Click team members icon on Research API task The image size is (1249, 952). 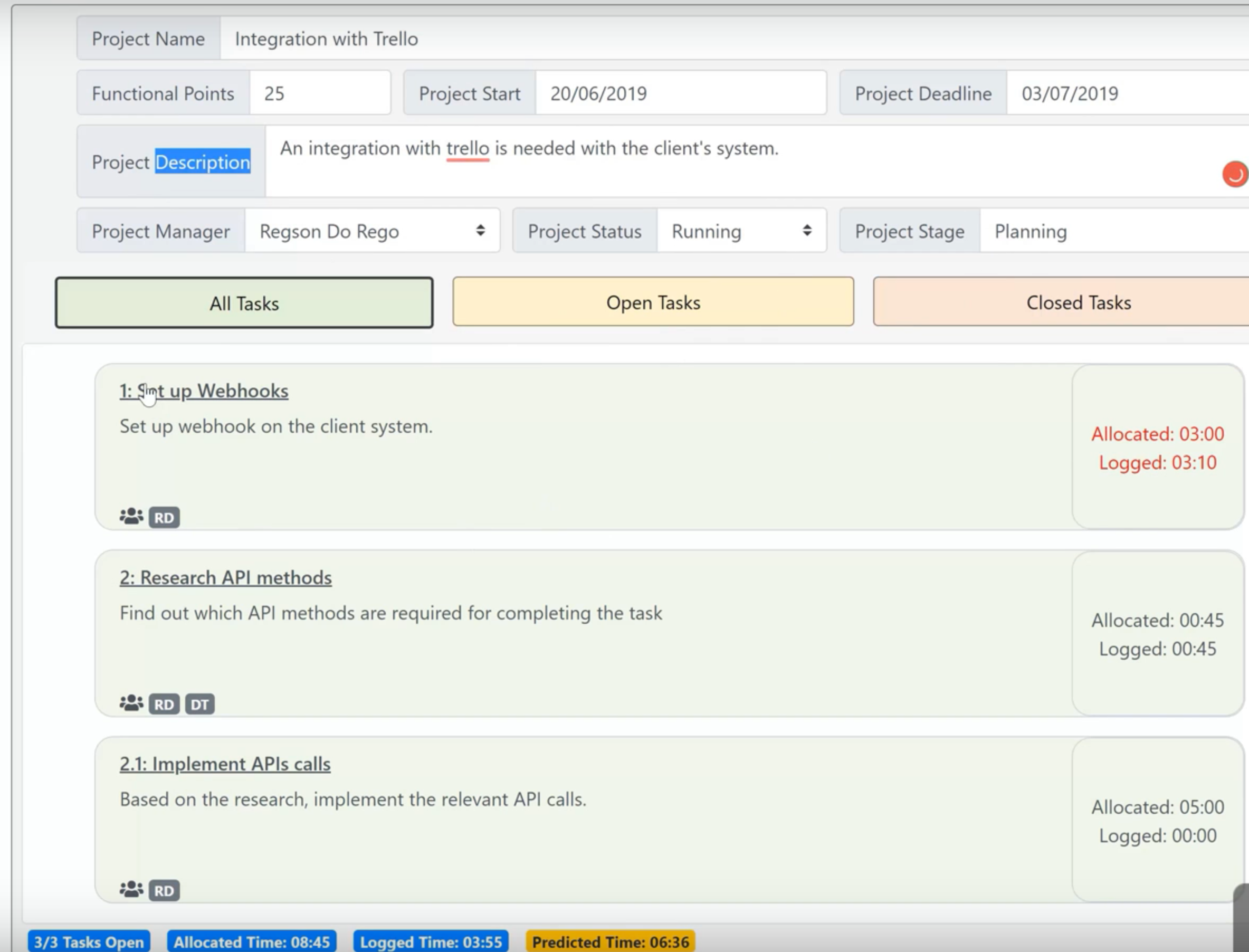point(131,703)
